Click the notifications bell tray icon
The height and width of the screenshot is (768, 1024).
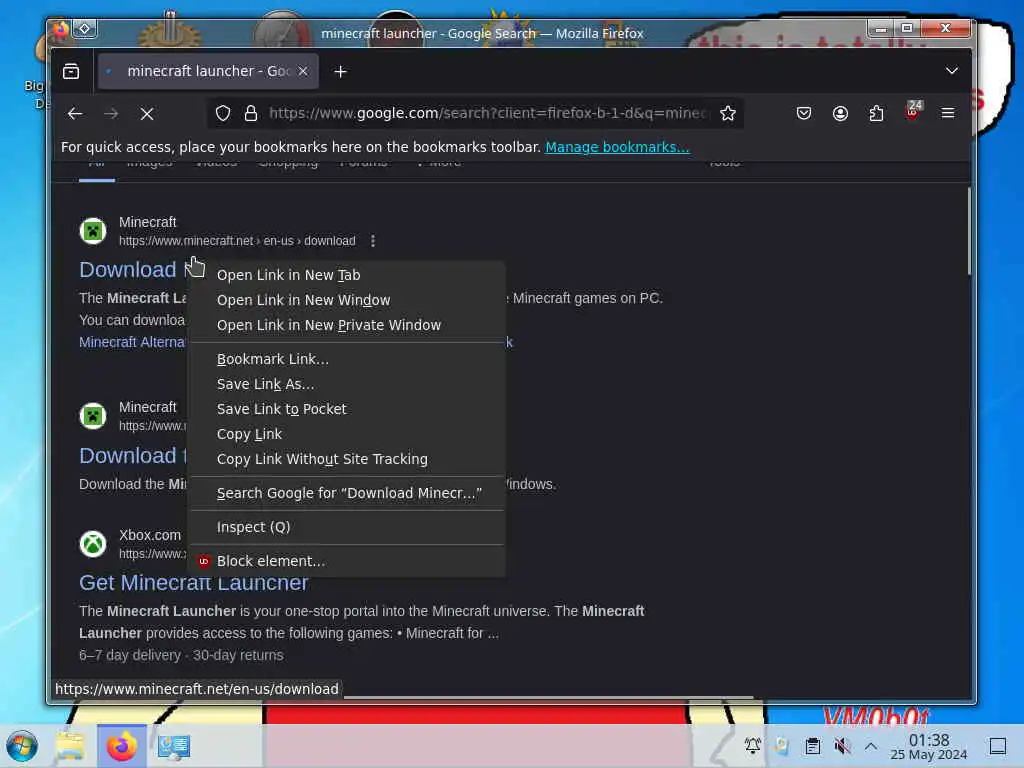752,746
